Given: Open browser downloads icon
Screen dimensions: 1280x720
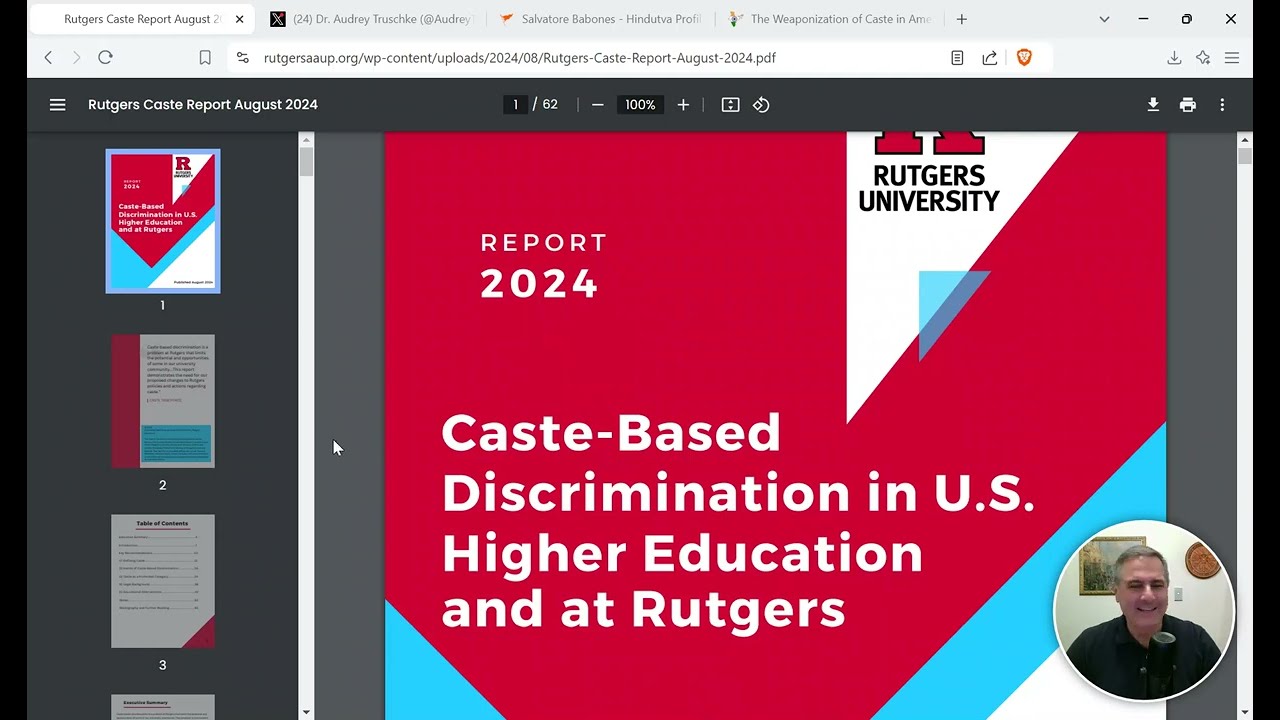Looking at the screenshot, I should click(1174, 58).
